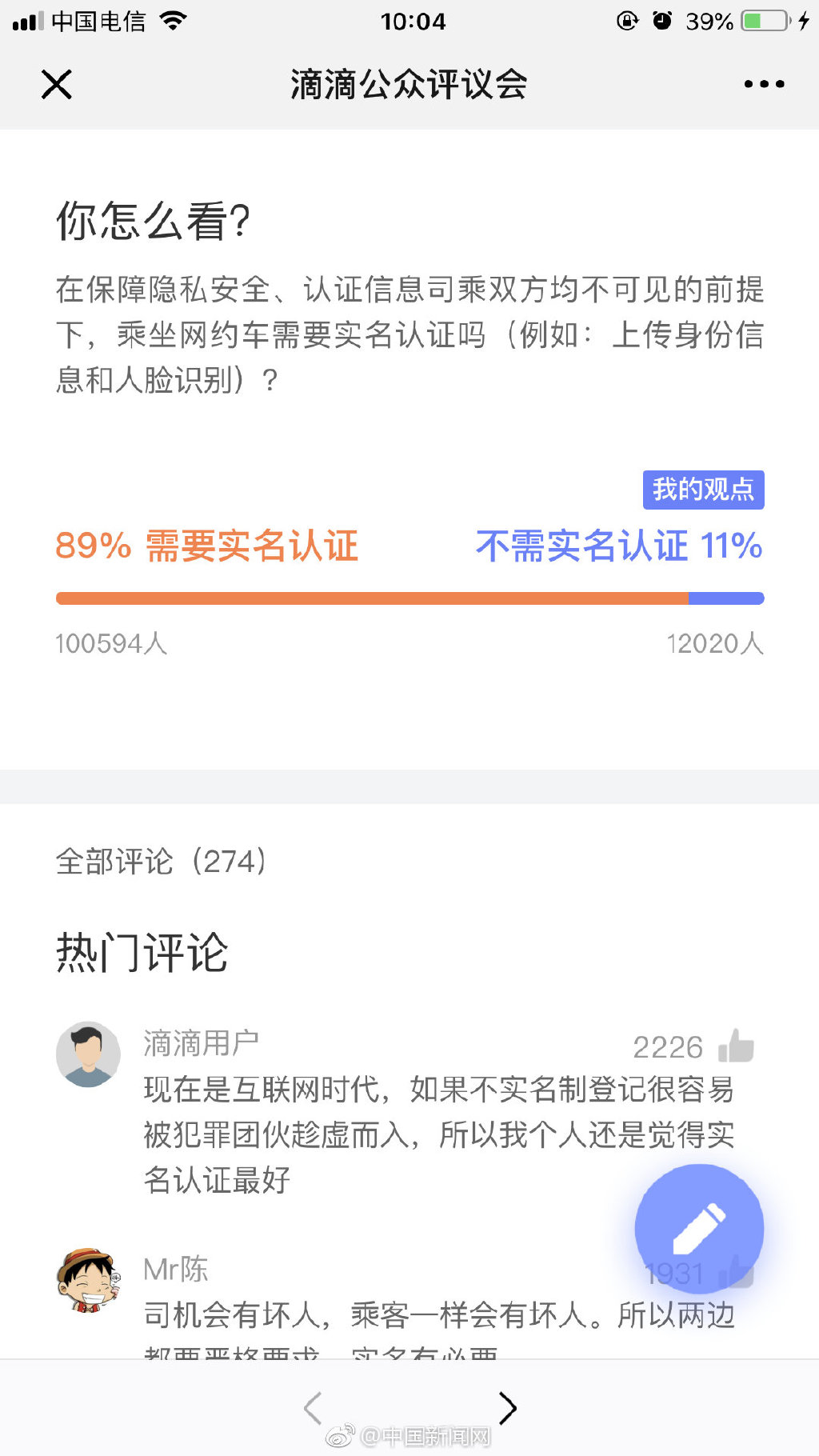This screenshot has height=1456, width=819.
Task: Tap the blue pencil compose comment button
Action: point(699,1229)
